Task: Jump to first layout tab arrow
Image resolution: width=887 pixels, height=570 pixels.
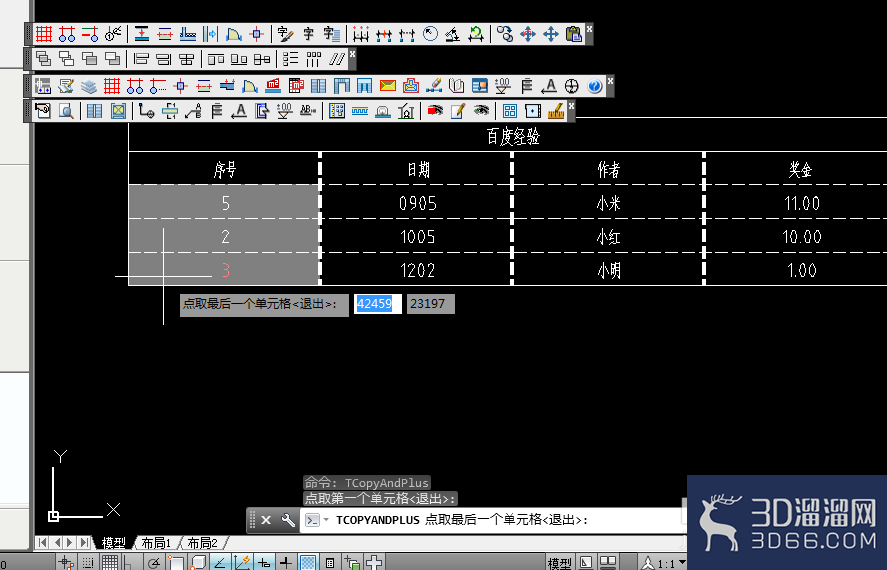Action: (x=42, y=542)
